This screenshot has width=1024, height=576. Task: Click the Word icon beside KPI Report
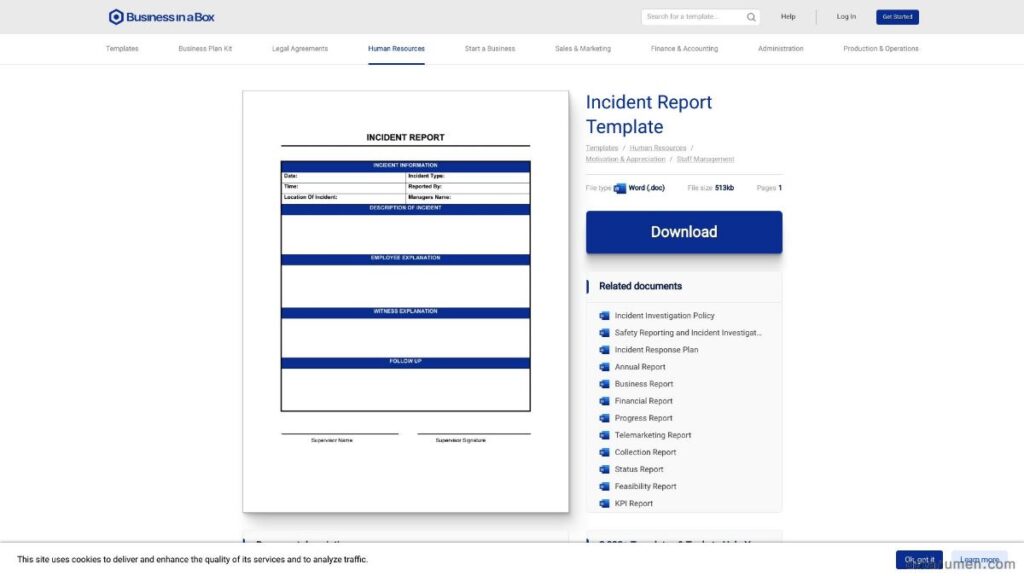603,503
